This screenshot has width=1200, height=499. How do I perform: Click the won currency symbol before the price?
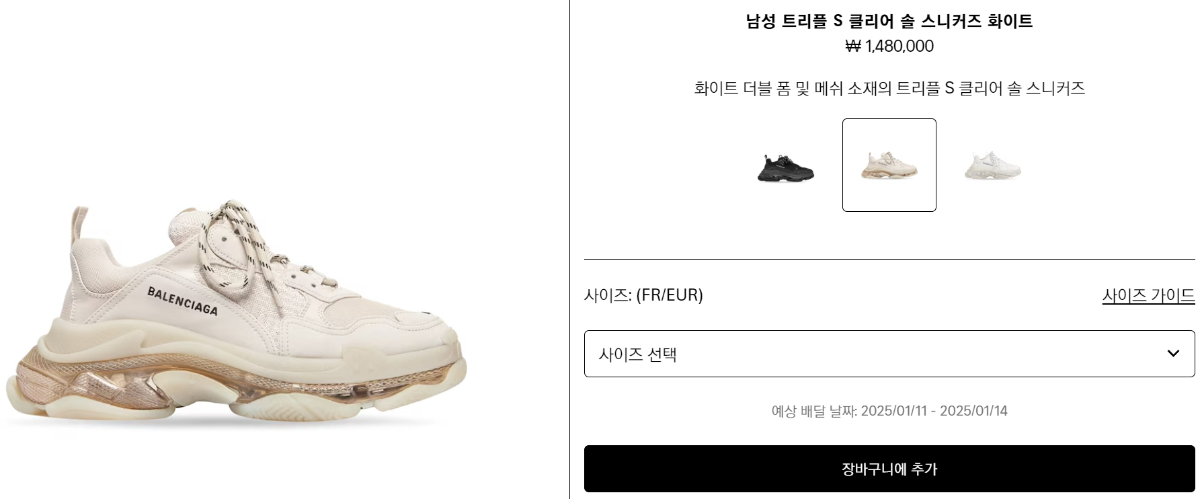point(853,46)
